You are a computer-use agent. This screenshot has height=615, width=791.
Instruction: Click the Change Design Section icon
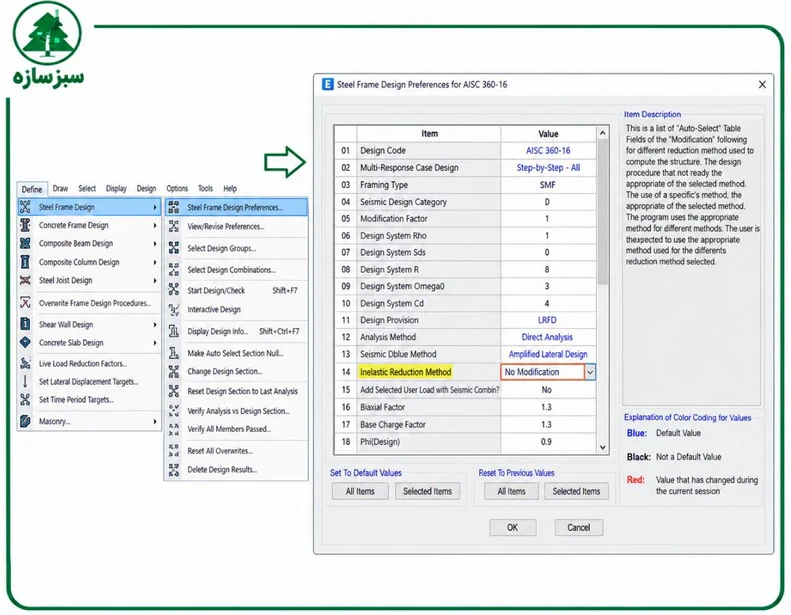(174, 371)
